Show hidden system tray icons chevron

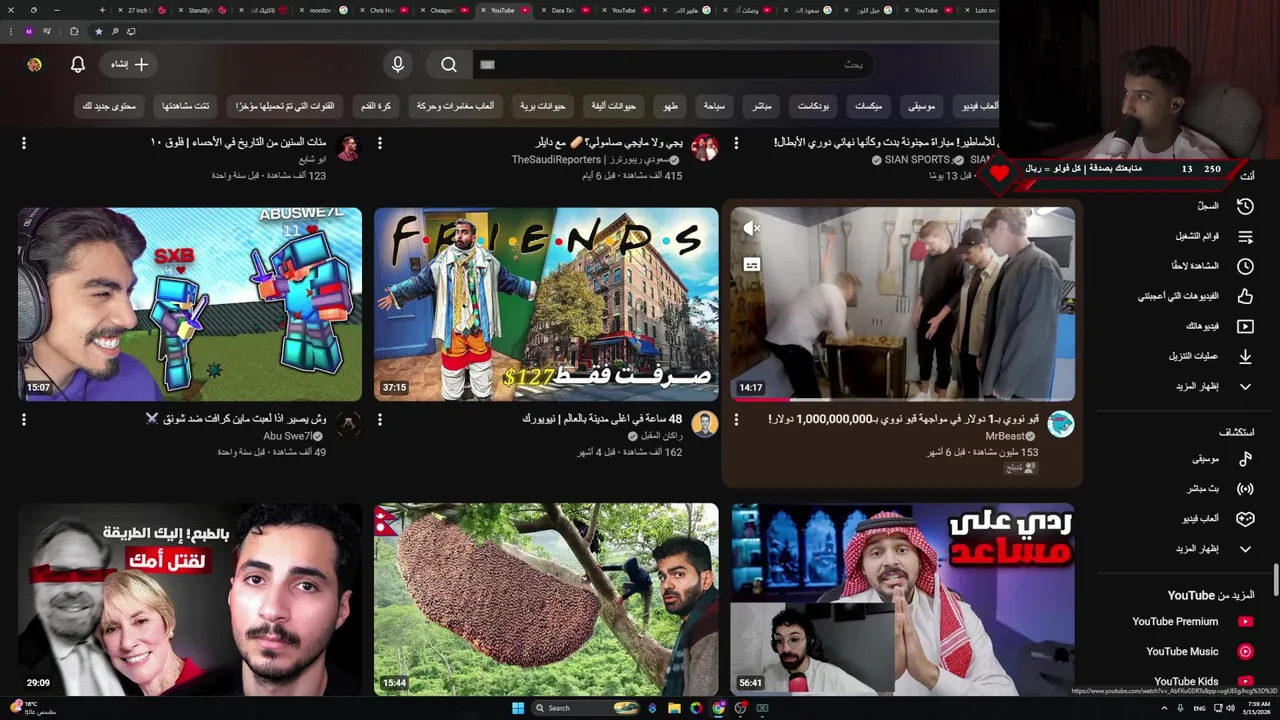point(1165,708)
